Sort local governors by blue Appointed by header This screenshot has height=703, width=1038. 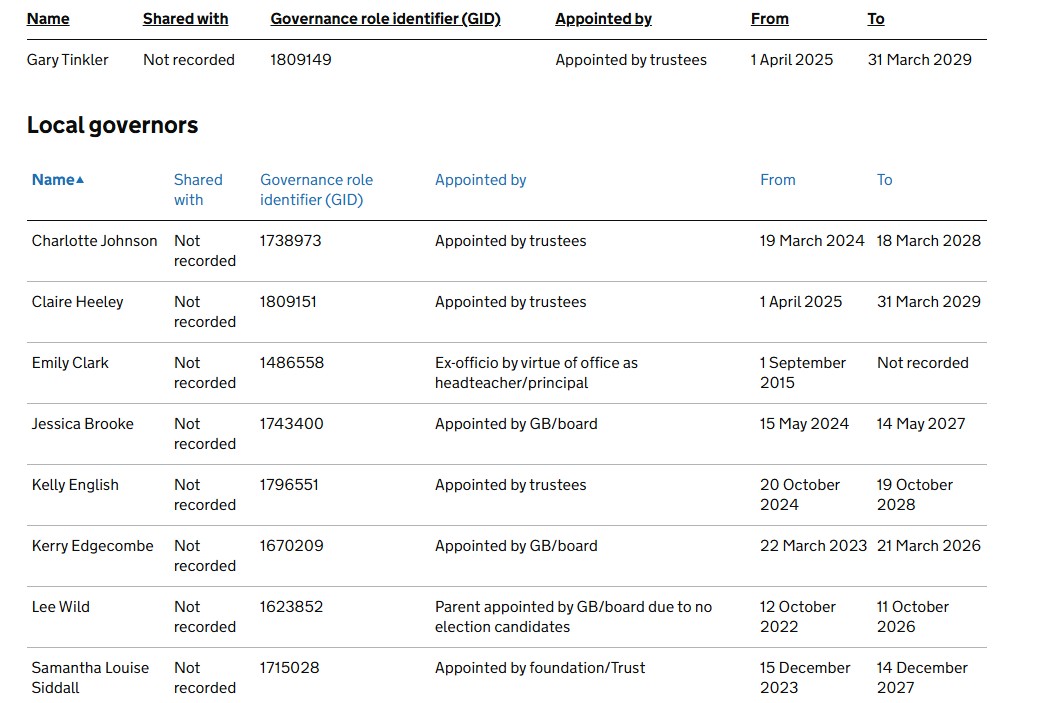pyautogui.click(x=480, y=180)
